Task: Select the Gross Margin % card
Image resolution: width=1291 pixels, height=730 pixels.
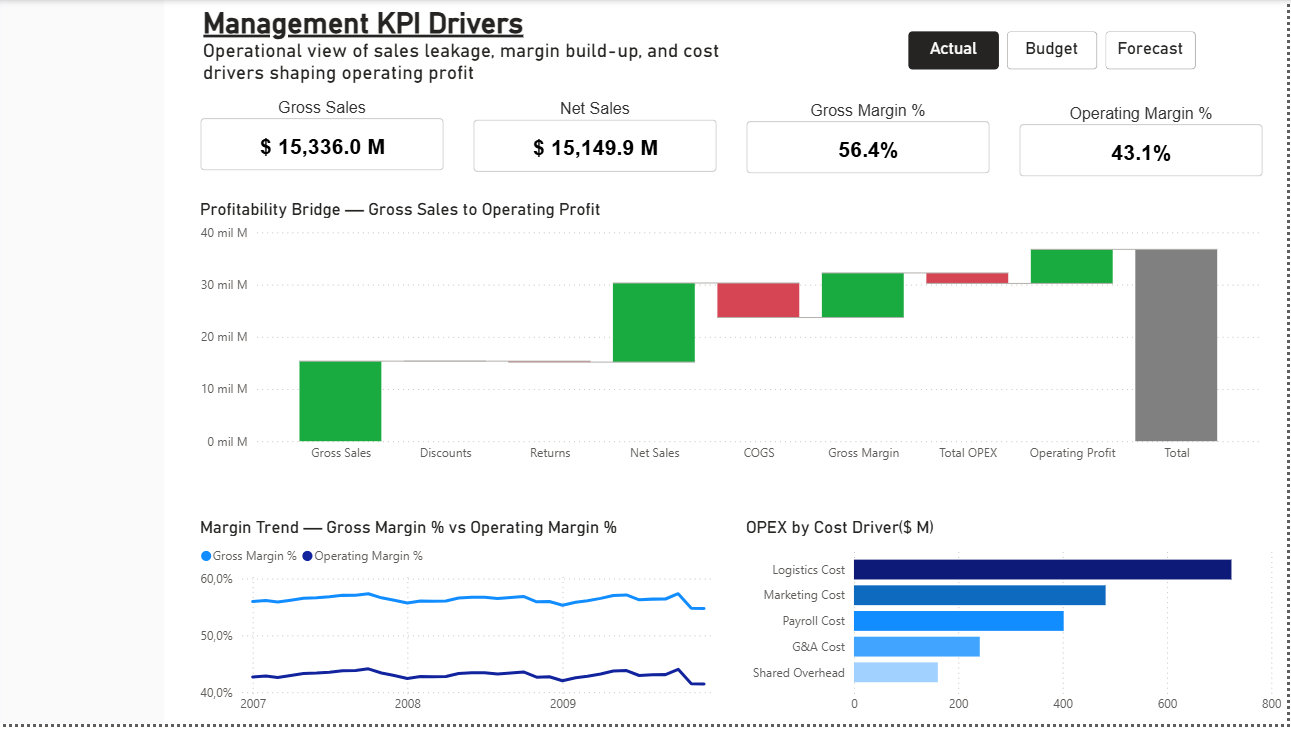Action: [x=867, y=147]
